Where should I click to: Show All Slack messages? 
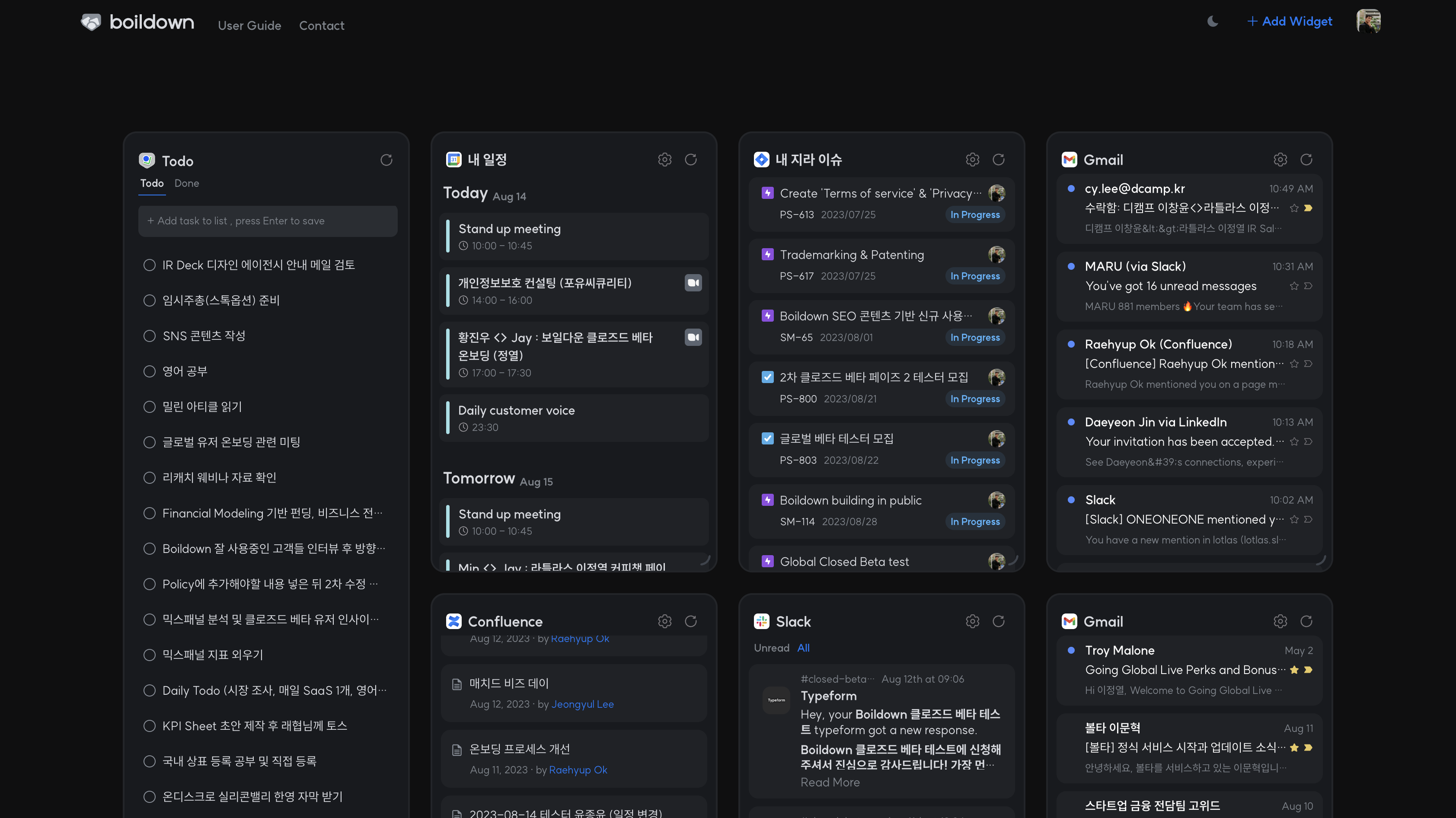[803, 648]
